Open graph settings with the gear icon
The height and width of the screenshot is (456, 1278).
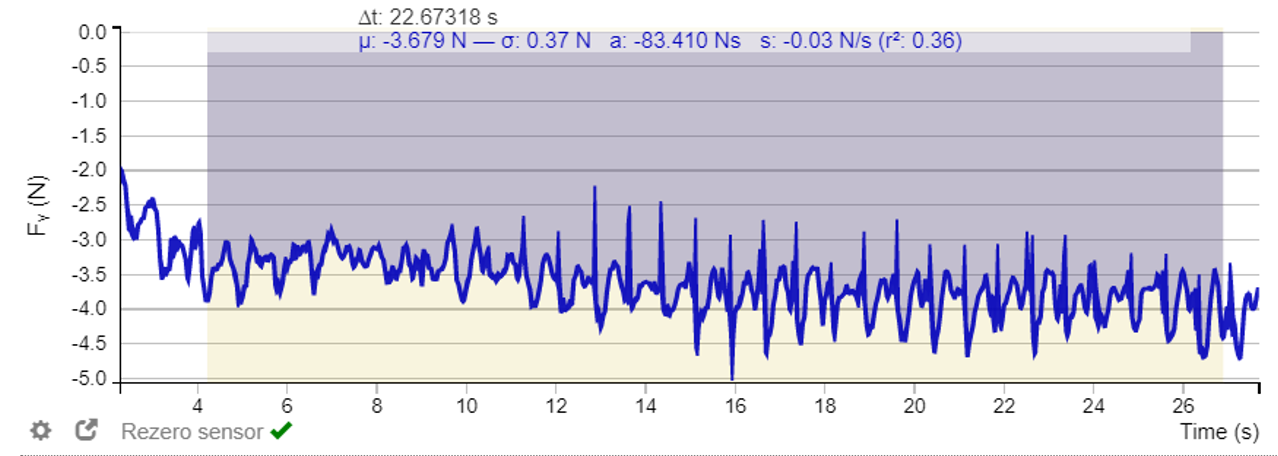[40, 431]
